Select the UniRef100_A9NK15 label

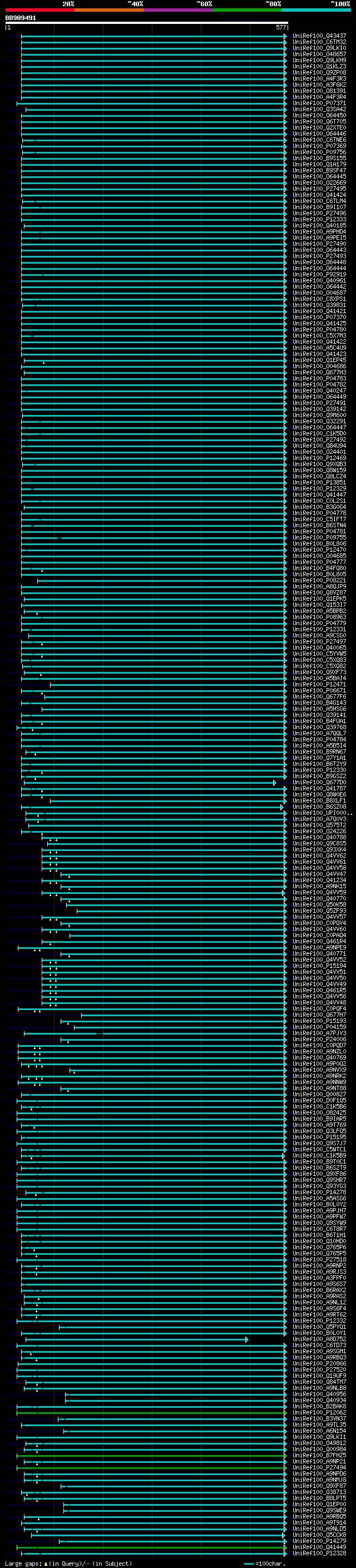coord(319,886)
